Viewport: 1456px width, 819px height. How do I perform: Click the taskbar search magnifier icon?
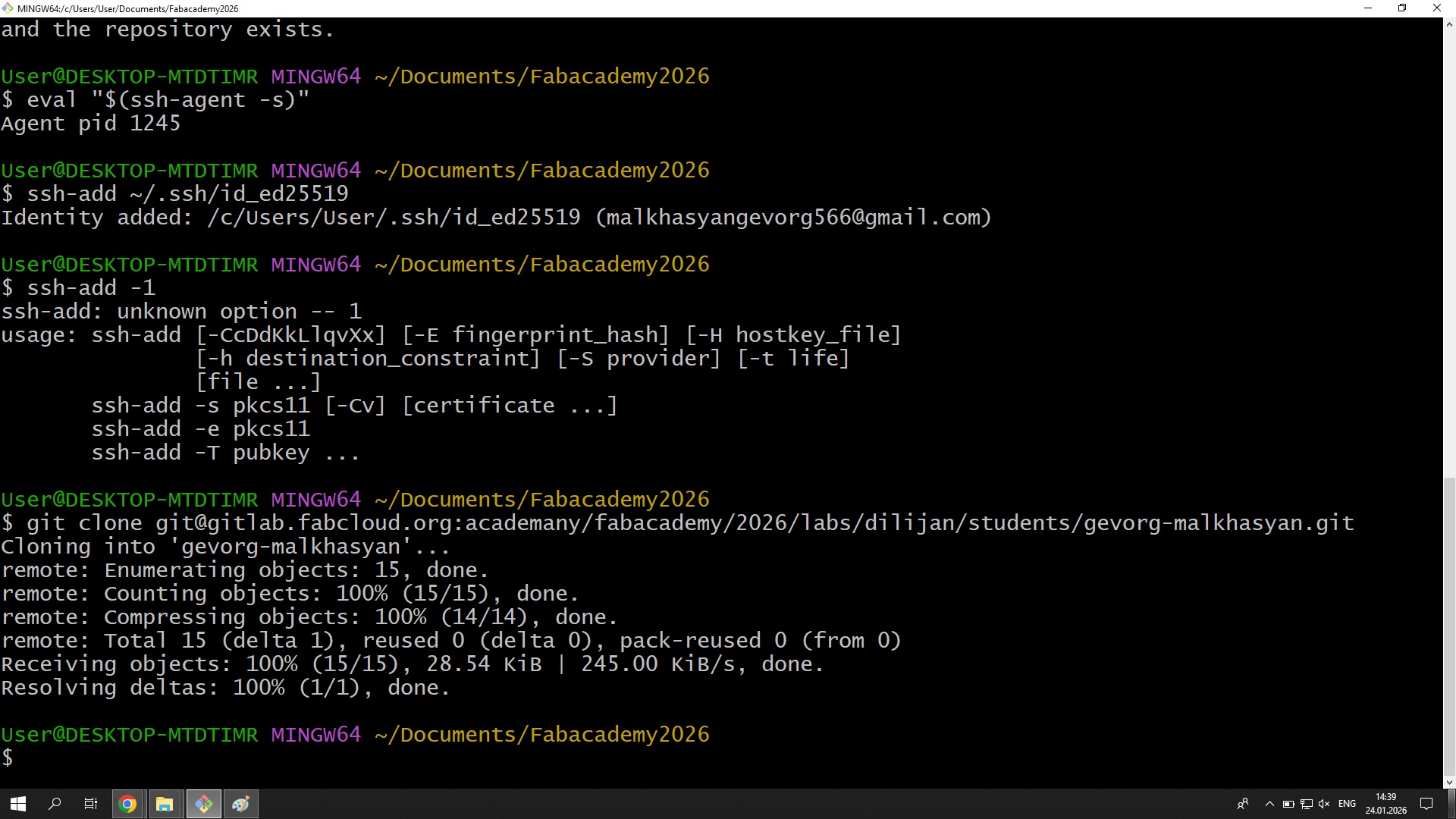[x=55, y=804]
